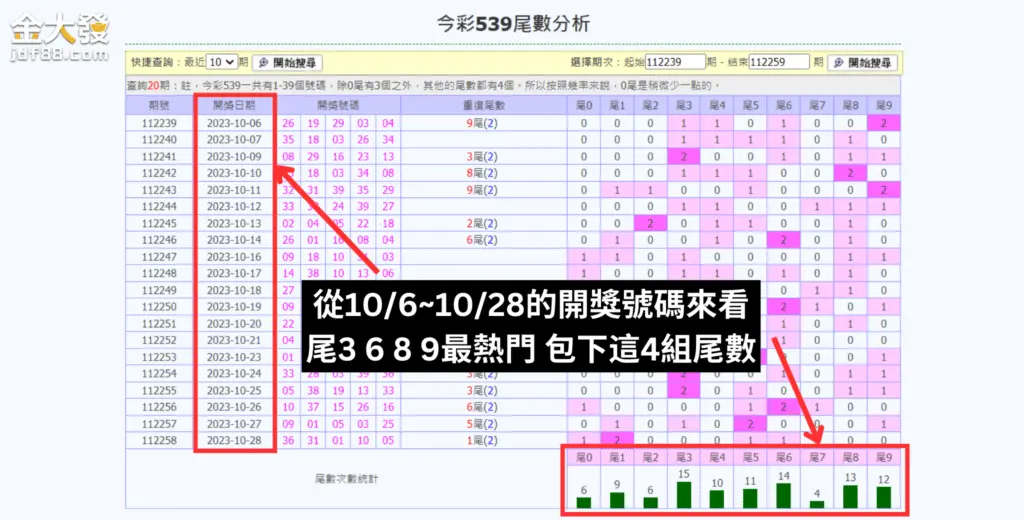Select period number 112258
1024x520 pixels.
(x=159, y=440)
